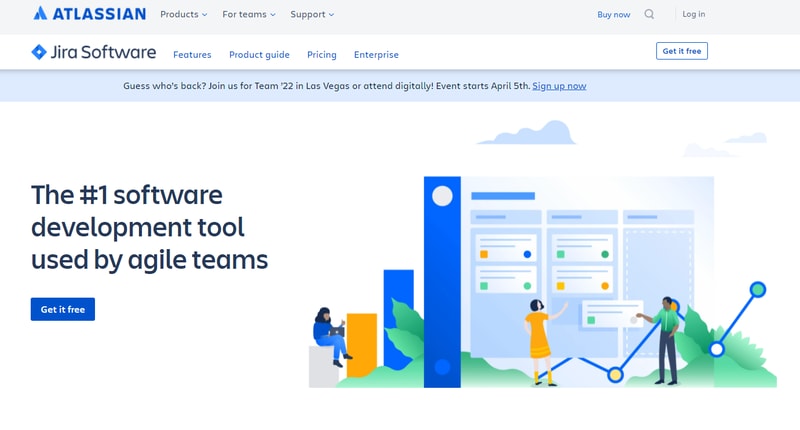800x430 pixels.
Task: Open the Product guide page
Action: pyautogui.click(x=259, y=55)
